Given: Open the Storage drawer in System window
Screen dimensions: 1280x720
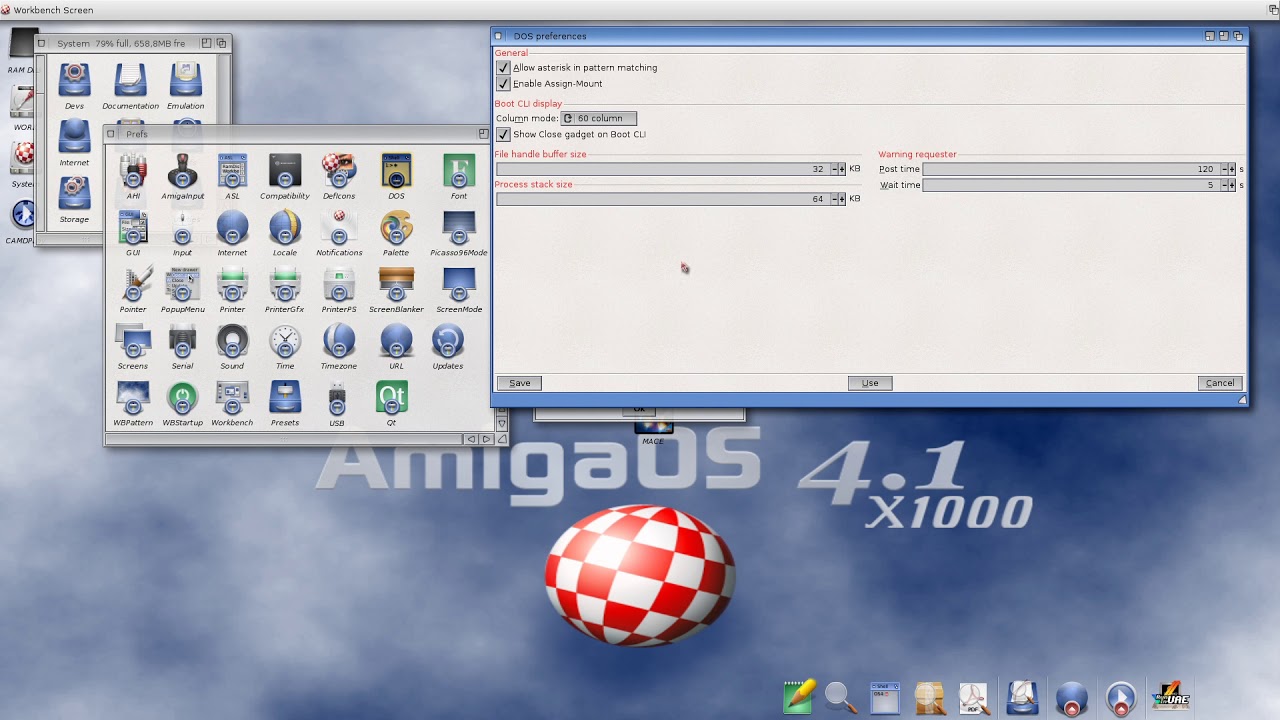Looking at the screenshot, I should point(74,194).
